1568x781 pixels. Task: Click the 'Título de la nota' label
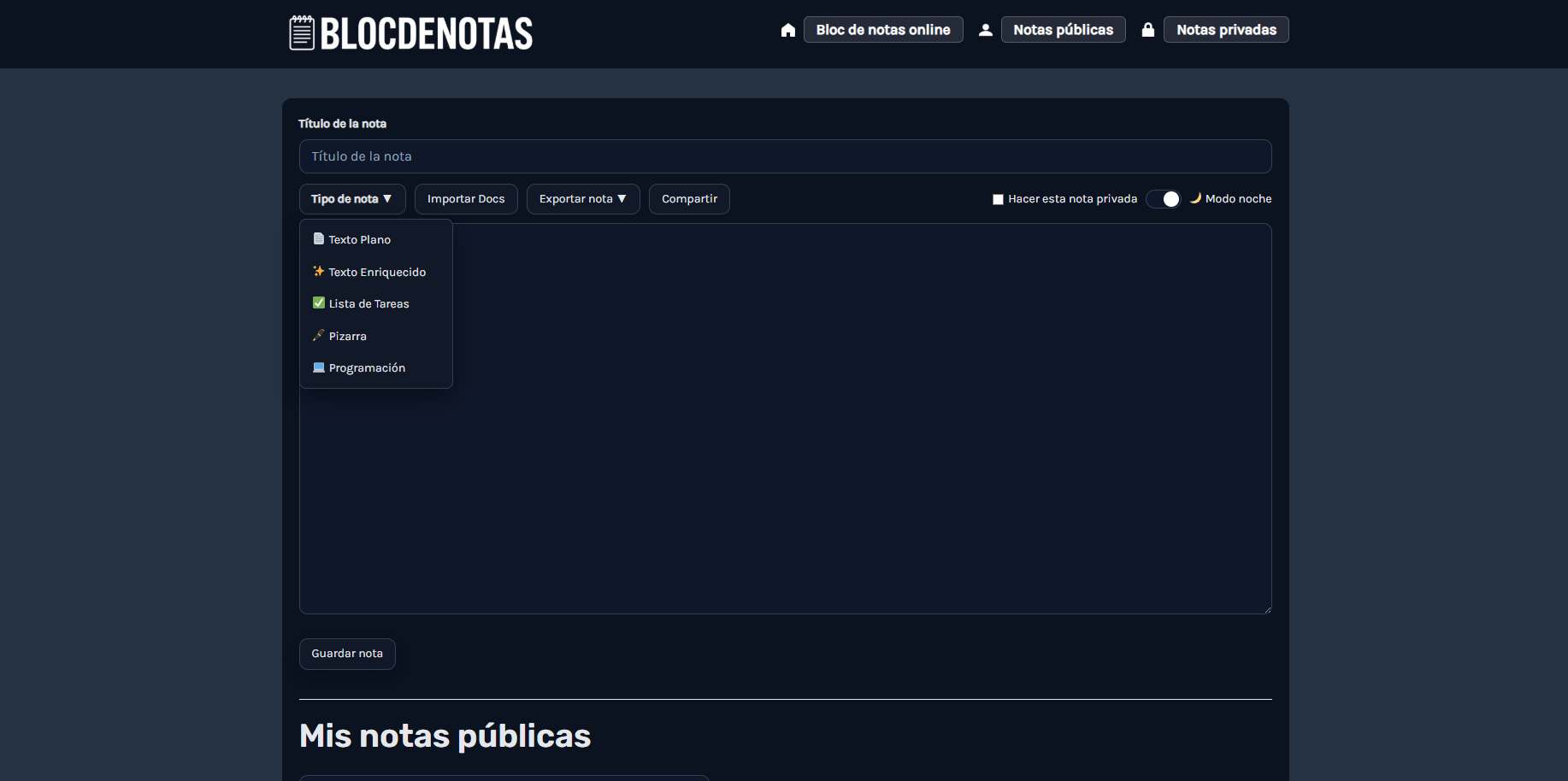(x=342, y=124)
